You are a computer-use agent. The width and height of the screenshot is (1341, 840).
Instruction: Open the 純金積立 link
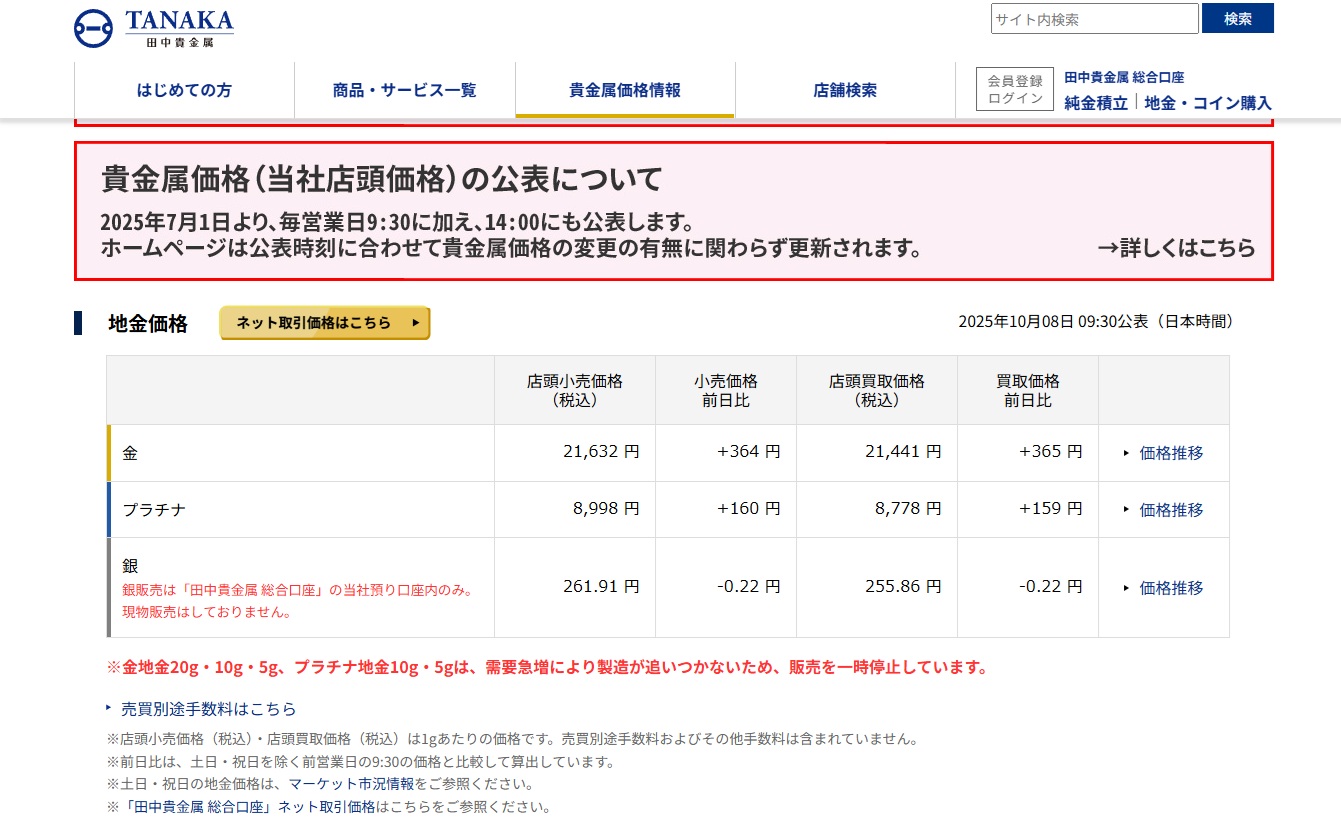click(x=1096, y=102)
